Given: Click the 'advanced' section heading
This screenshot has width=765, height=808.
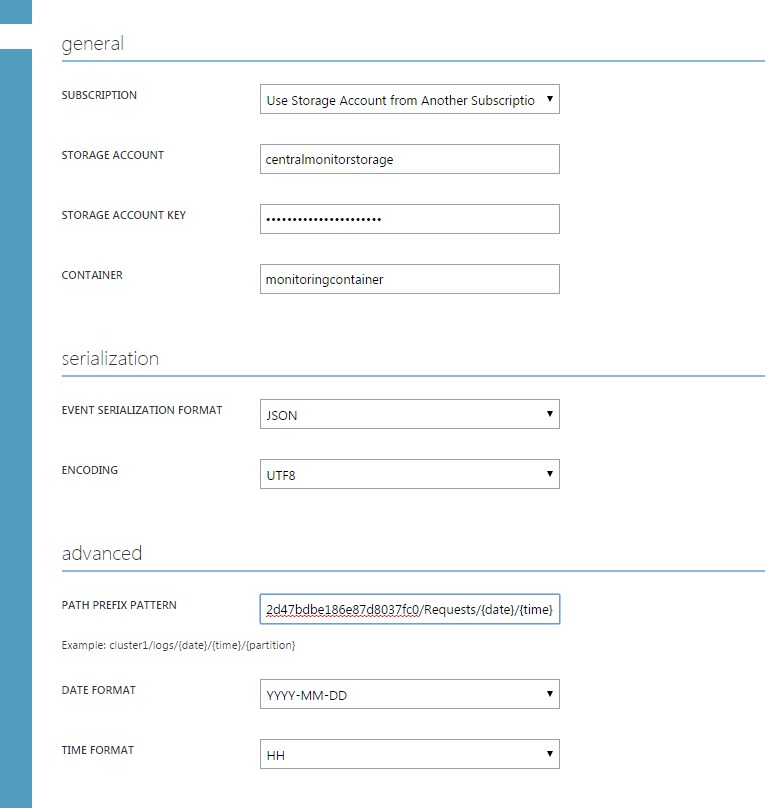Looking at the screenshot, I should point(101,553).
